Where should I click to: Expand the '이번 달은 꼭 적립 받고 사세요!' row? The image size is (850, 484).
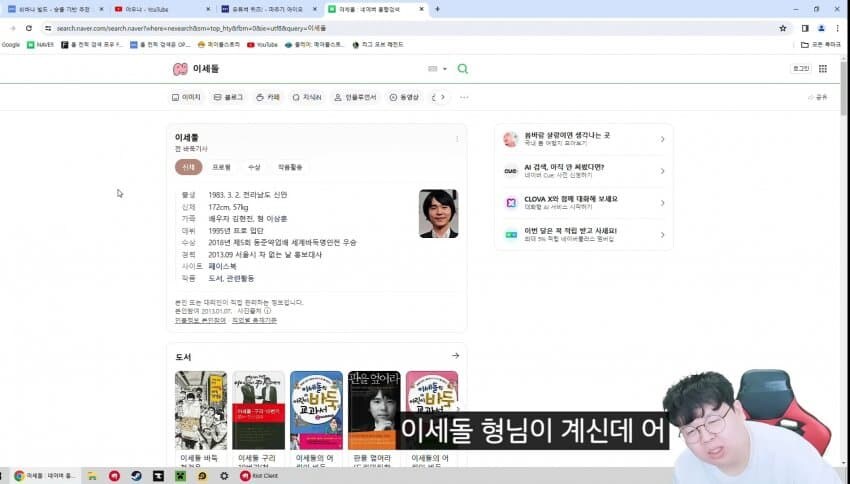(x=584, y=235)
